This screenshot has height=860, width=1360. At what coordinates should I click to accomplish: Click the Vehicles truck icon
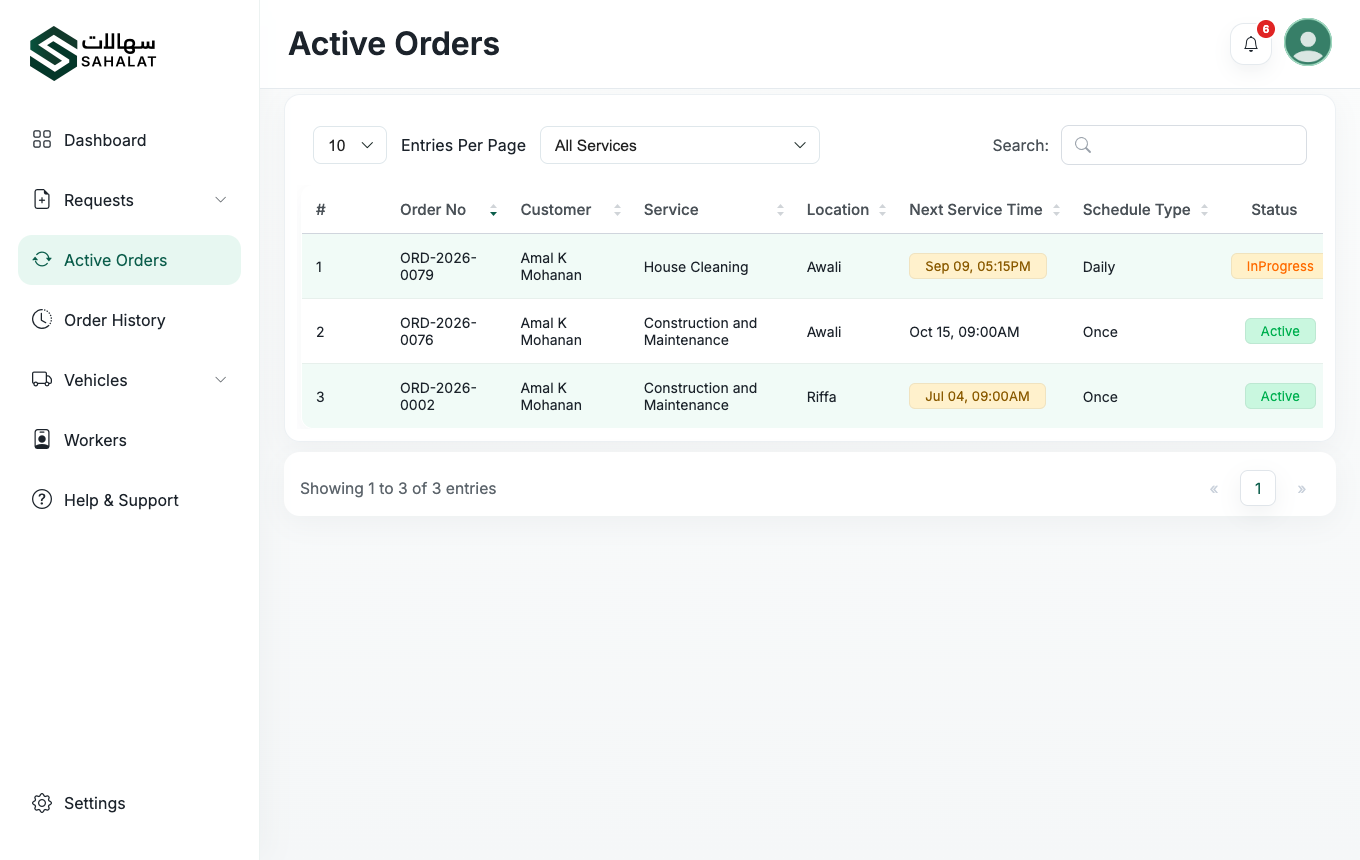pyautogui.click(x=42, y=379)
